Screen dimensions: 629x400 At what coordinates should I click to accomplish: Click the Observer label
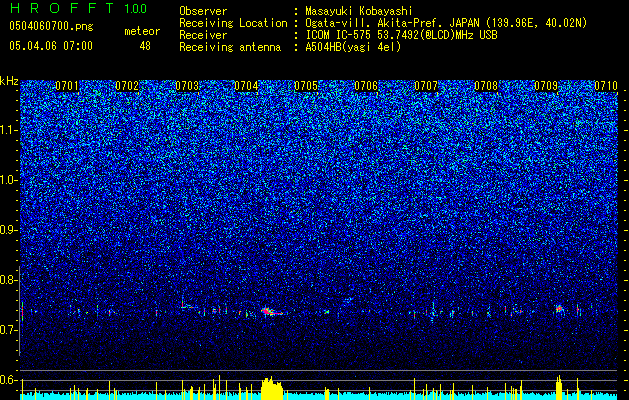coord(203,11)
